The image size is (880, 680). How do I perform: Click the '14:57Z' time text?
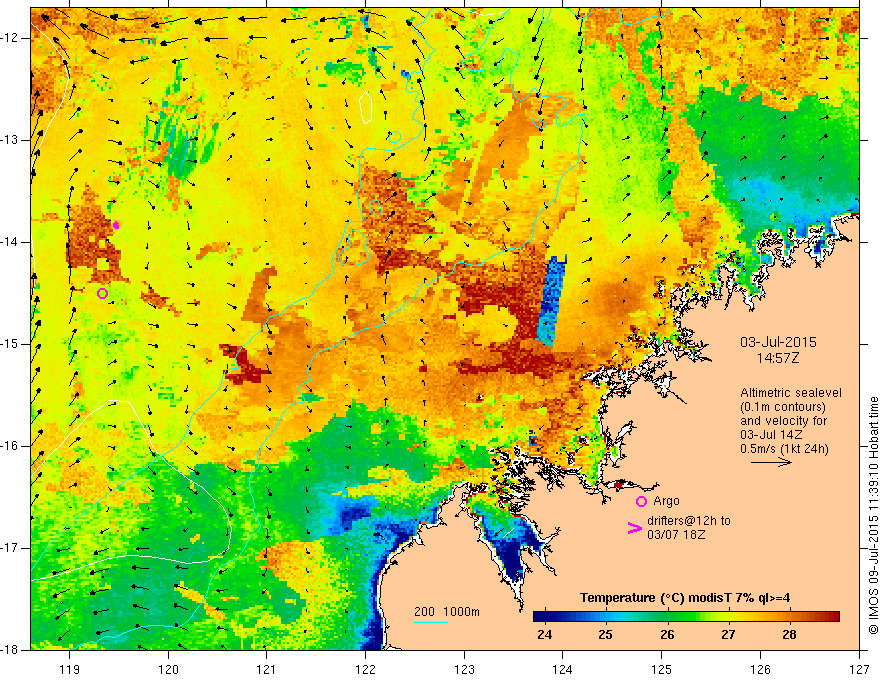tap(778, 358)
